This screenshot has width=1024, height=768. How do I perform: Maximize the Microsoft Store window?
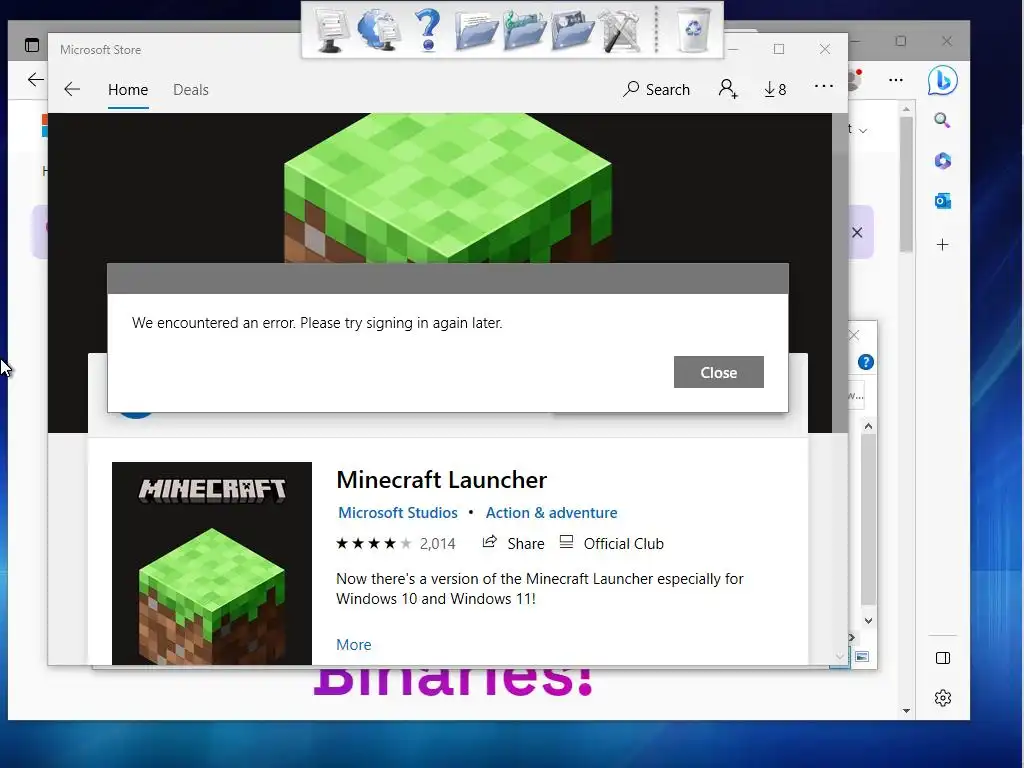click(x=778, y=49)
